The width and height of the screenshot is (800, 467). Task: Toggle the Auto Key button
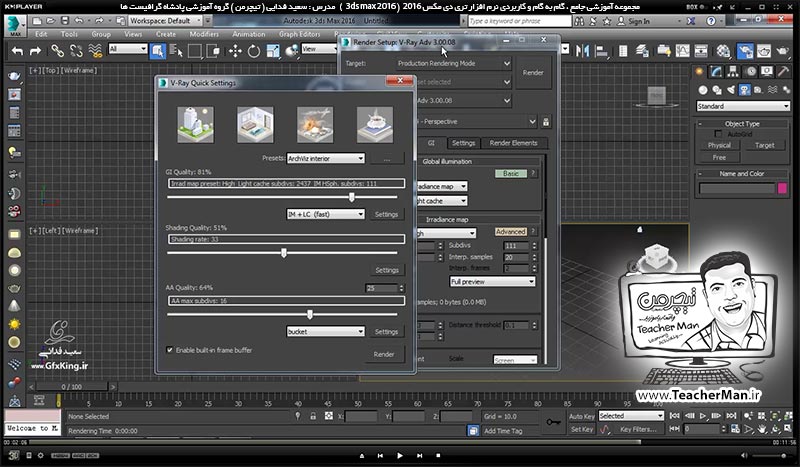click(582, 416)
